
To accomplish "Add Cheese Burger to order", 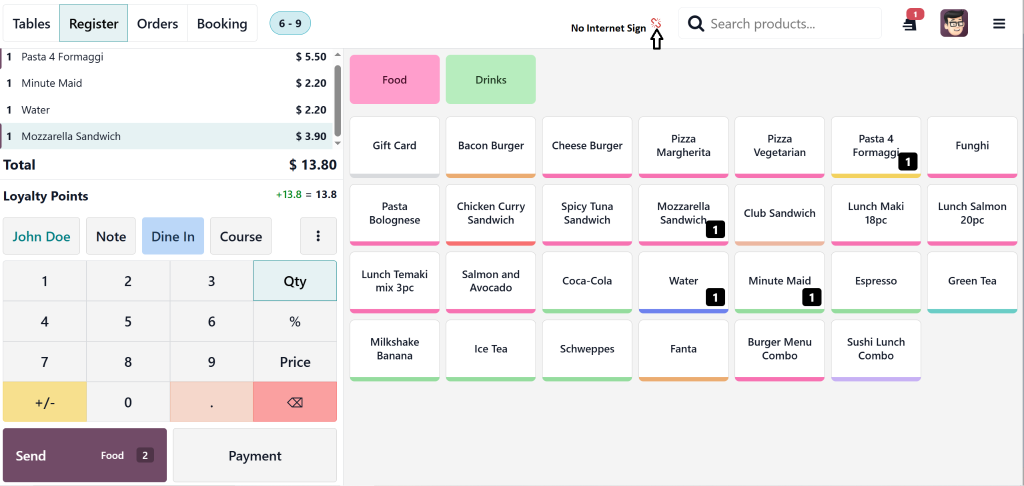I will click(587, 146).
